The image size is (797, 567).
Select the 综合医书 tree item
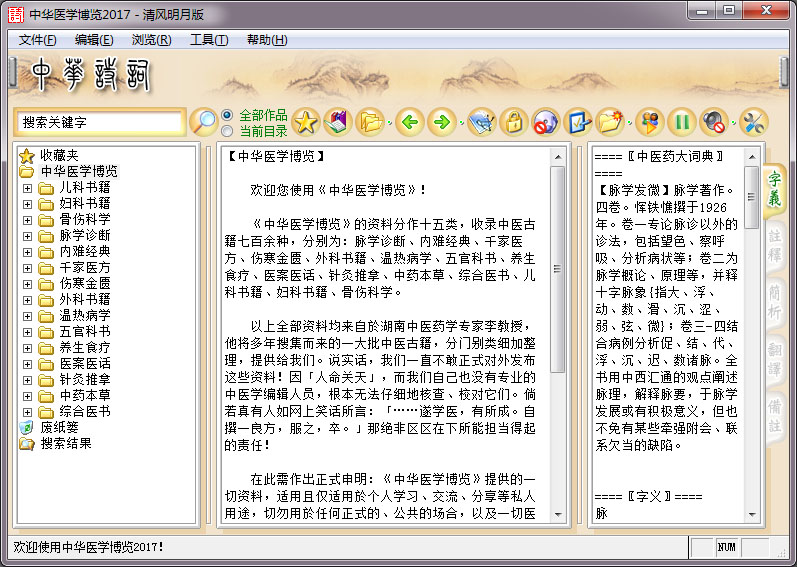[85, 412]
